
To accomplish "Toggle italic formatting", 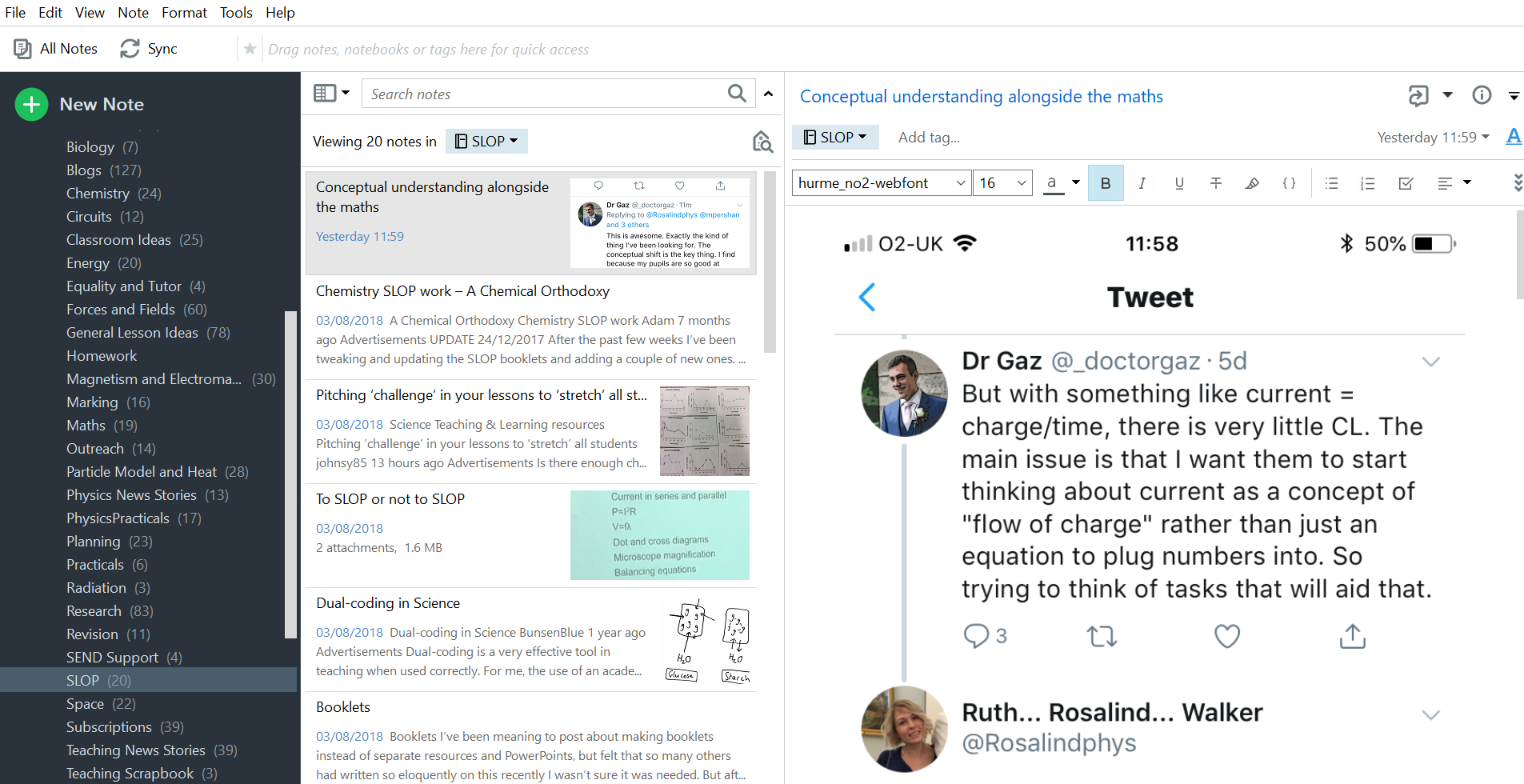I will point(1142,183).
